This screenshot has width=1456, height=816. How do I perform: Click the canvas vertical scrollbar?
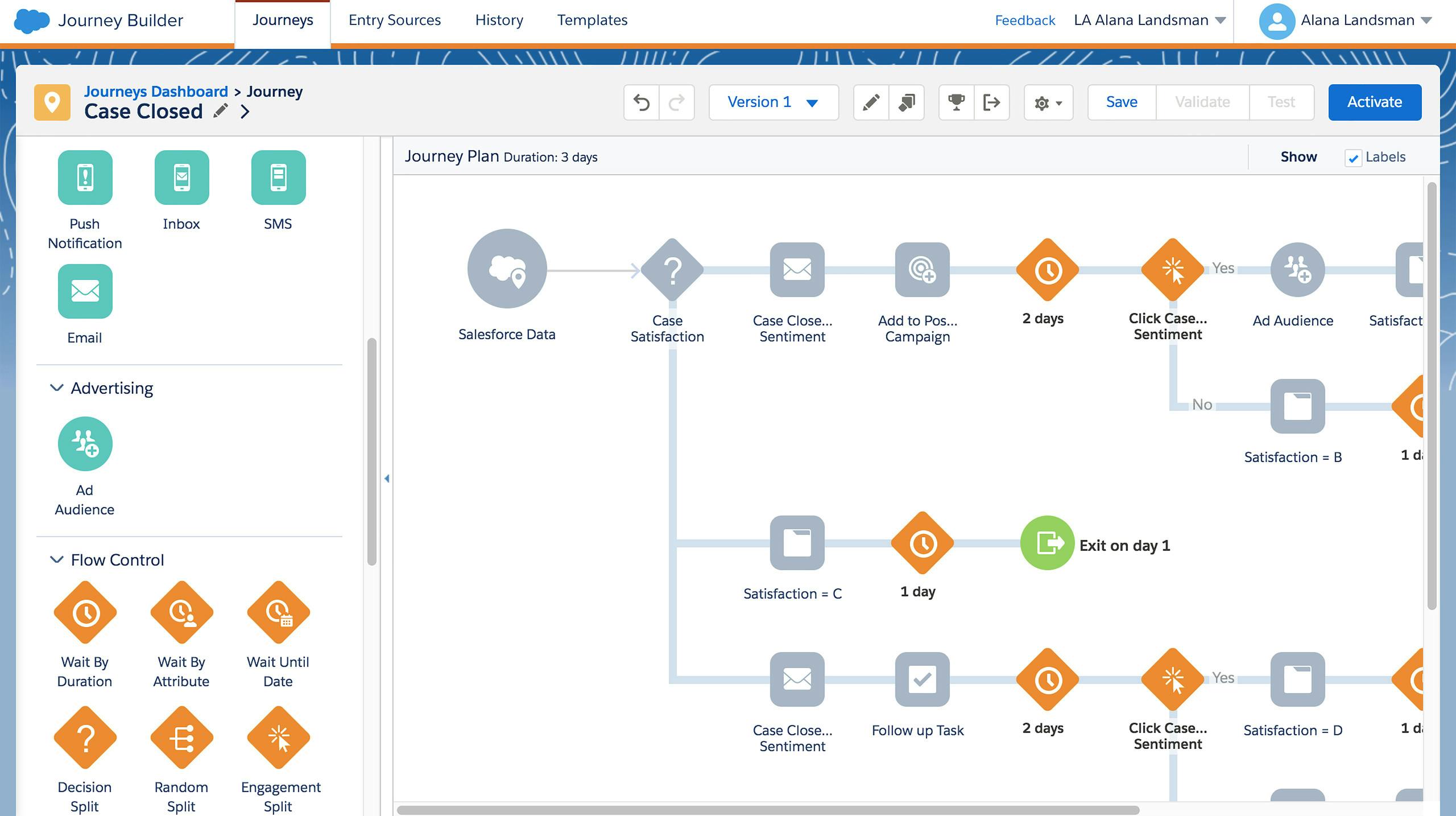(1432, 395)
